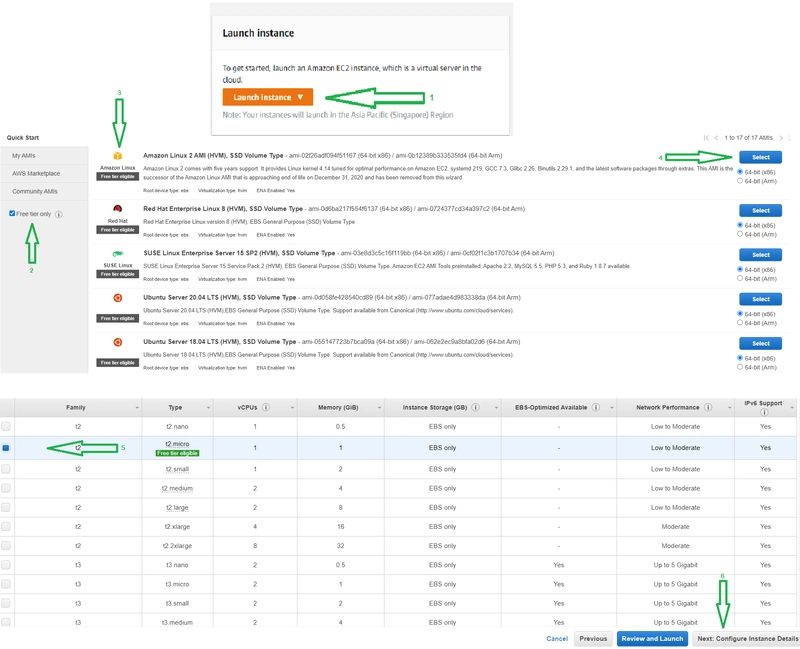Click the Cancel link

pos(557,638)
